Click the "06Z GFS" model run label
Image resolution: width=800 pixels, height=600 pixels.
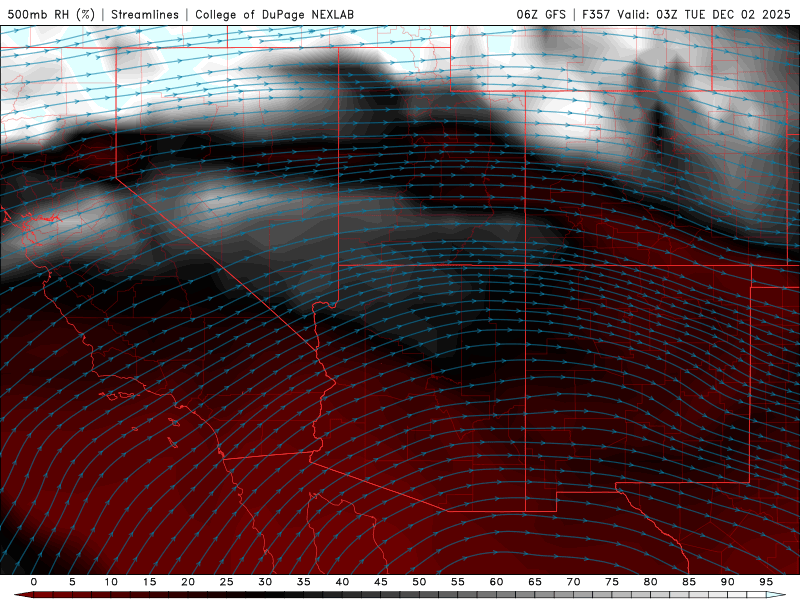pyautogui.click(x=541, y=15)
